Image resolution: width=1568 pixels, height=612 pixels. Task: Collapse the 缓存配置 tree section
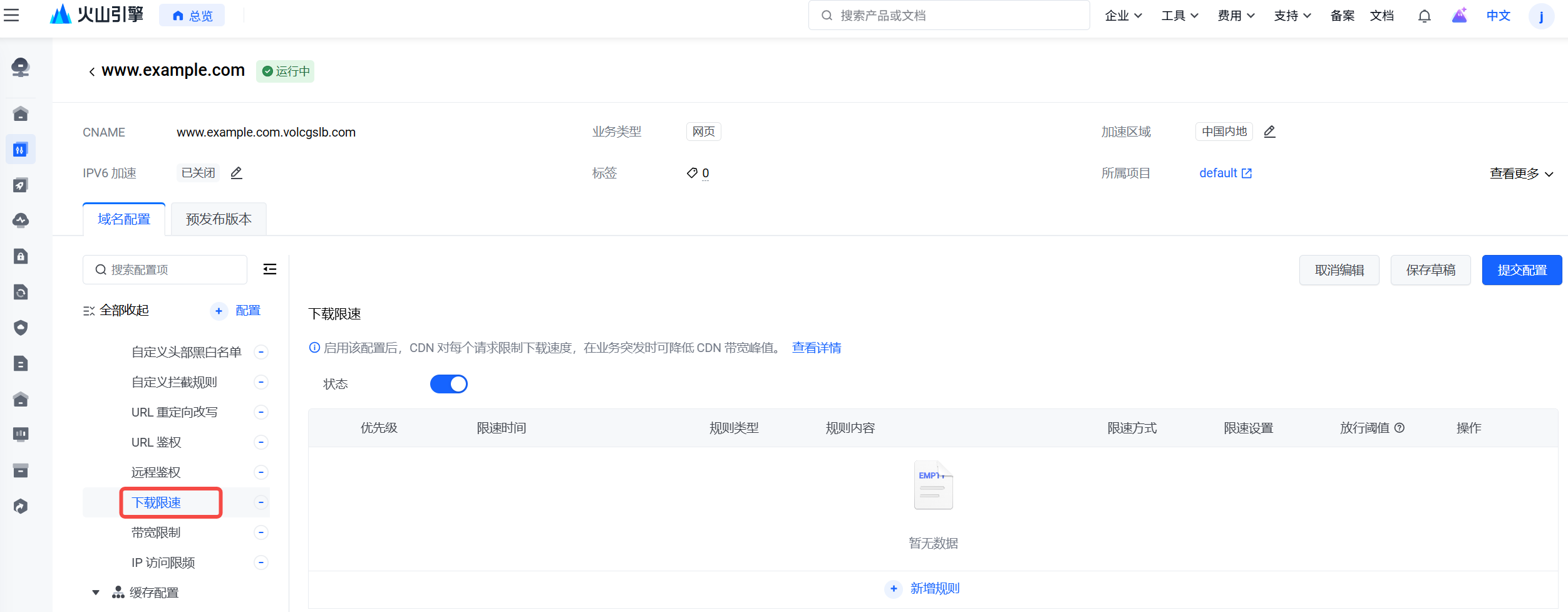96,593
